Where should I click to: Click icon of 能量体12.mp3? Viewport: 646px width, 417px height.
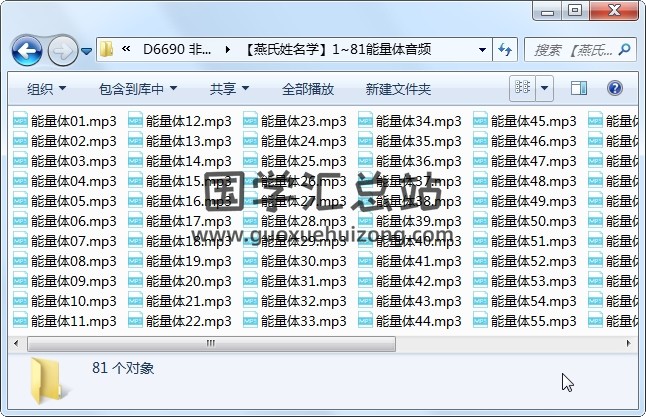(x=135, y=121)
